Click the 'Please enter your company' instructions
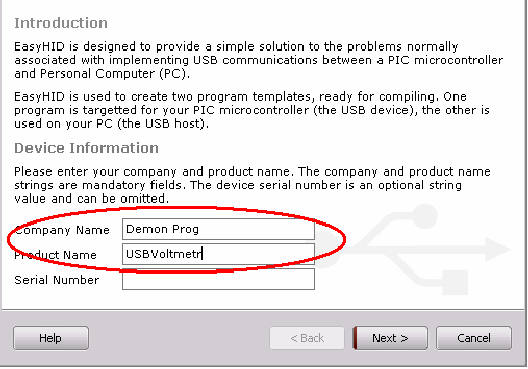The height and width of the screenshot is (369, 528). 252,185
